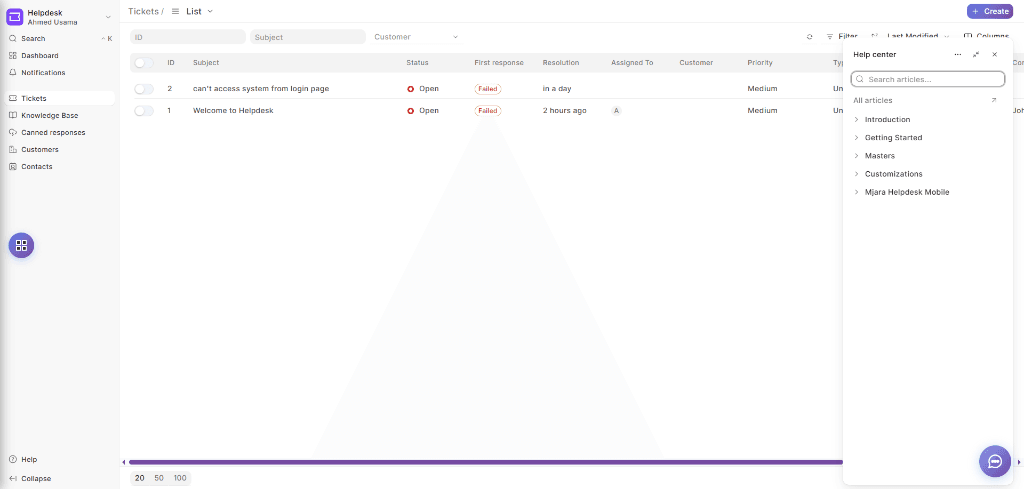
Task: Click the sidebar search magnifier icon
Action: coord(12,39)
